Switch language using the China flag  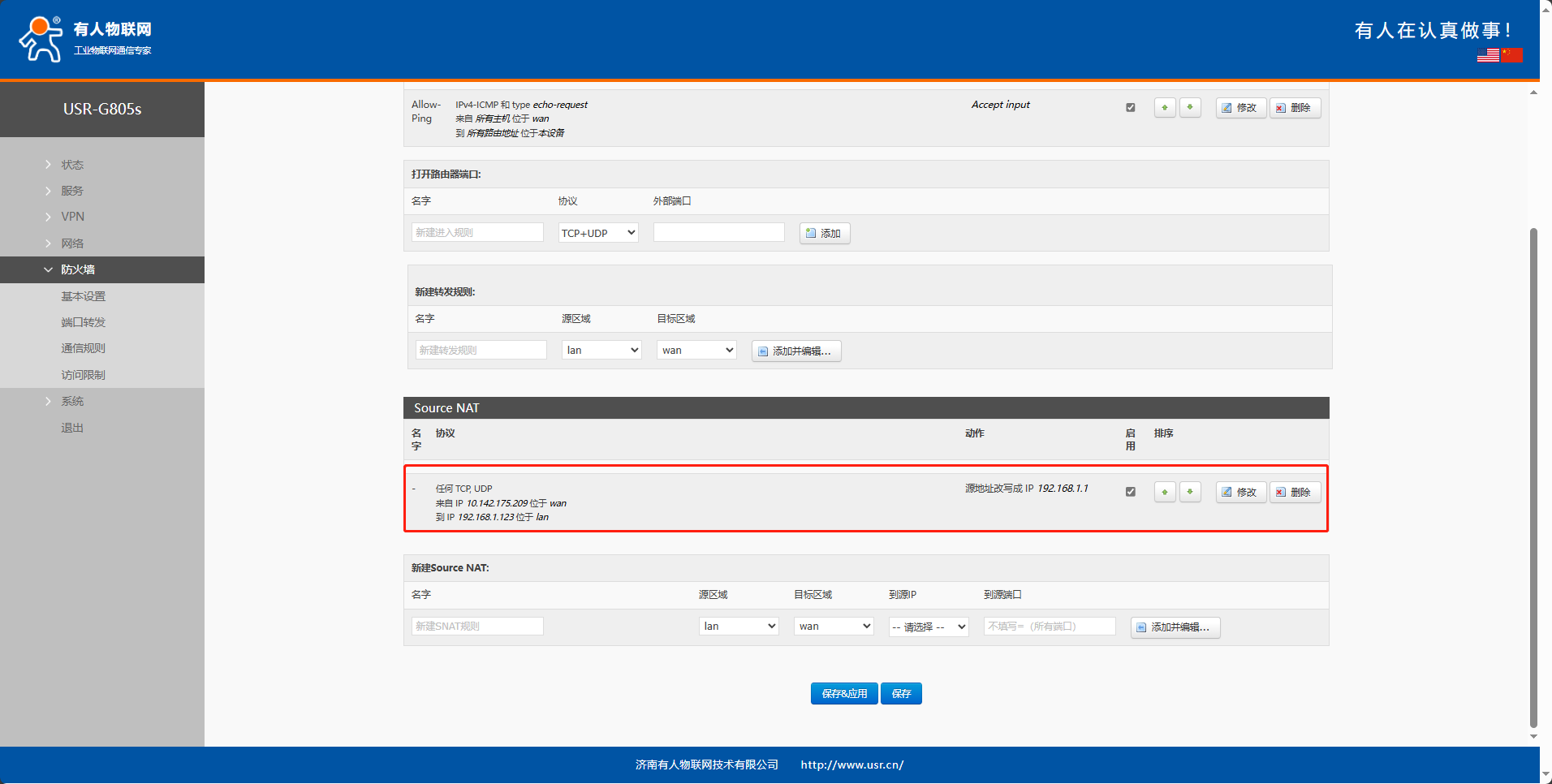coord(1511,56)
